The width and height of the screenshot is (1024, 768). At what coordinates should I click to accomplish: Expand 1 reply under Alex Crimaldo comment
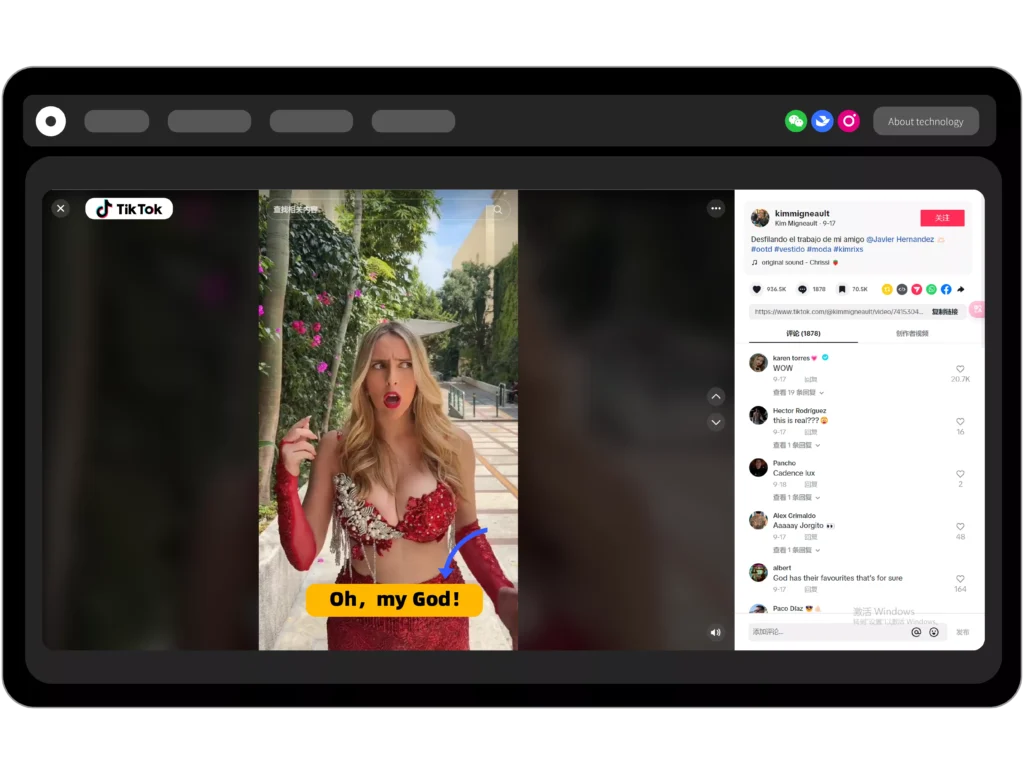(796, 550)
